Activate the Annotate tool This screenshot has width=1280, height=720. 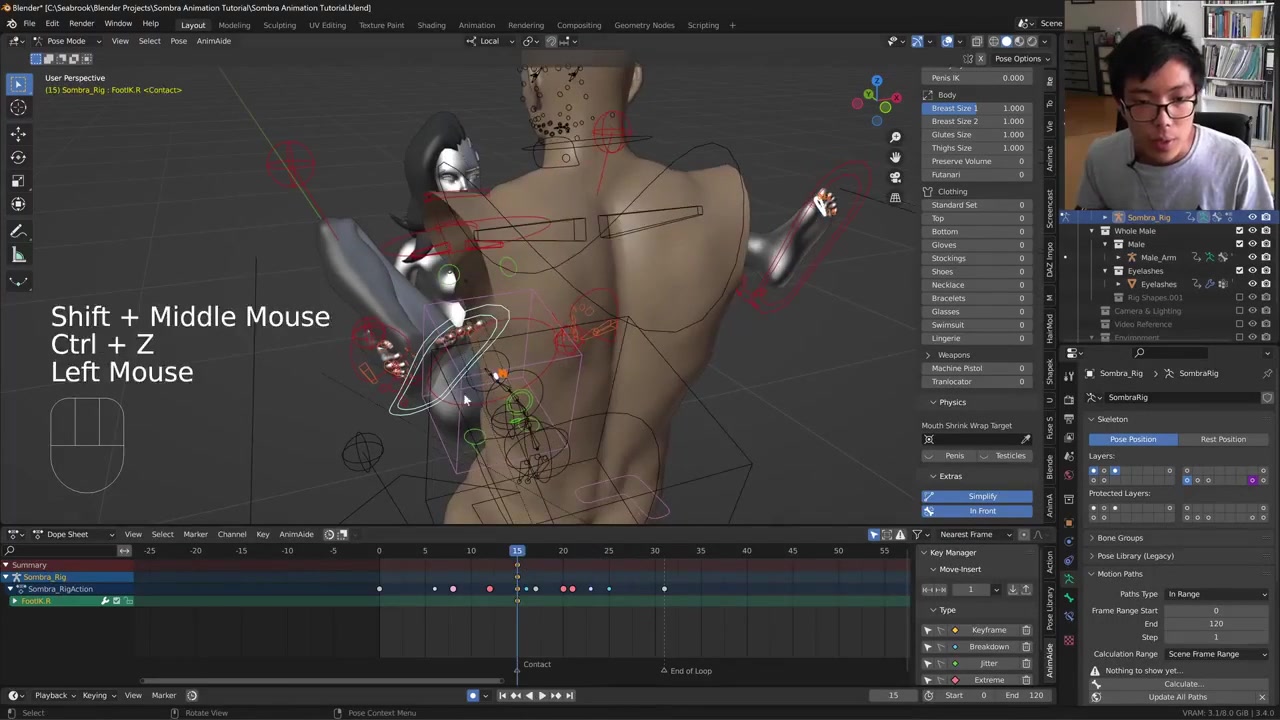(x=18, y=231)
